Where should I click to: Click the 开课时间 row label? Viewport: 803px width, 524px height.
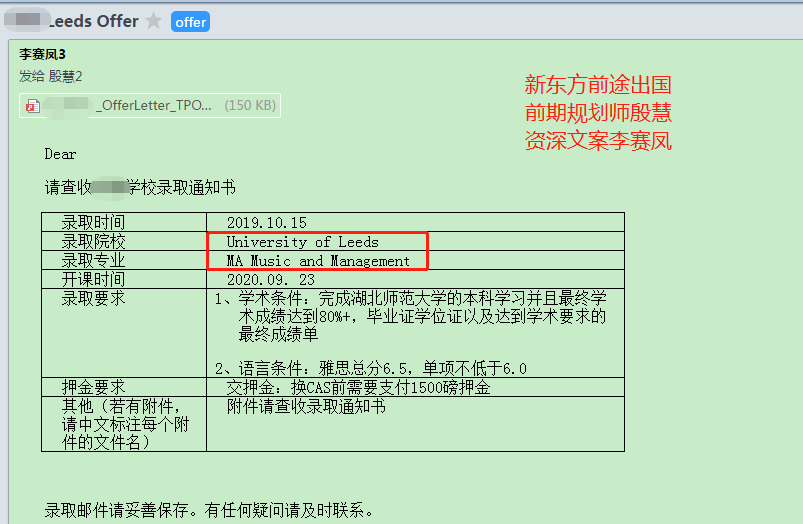coord(93,279)
